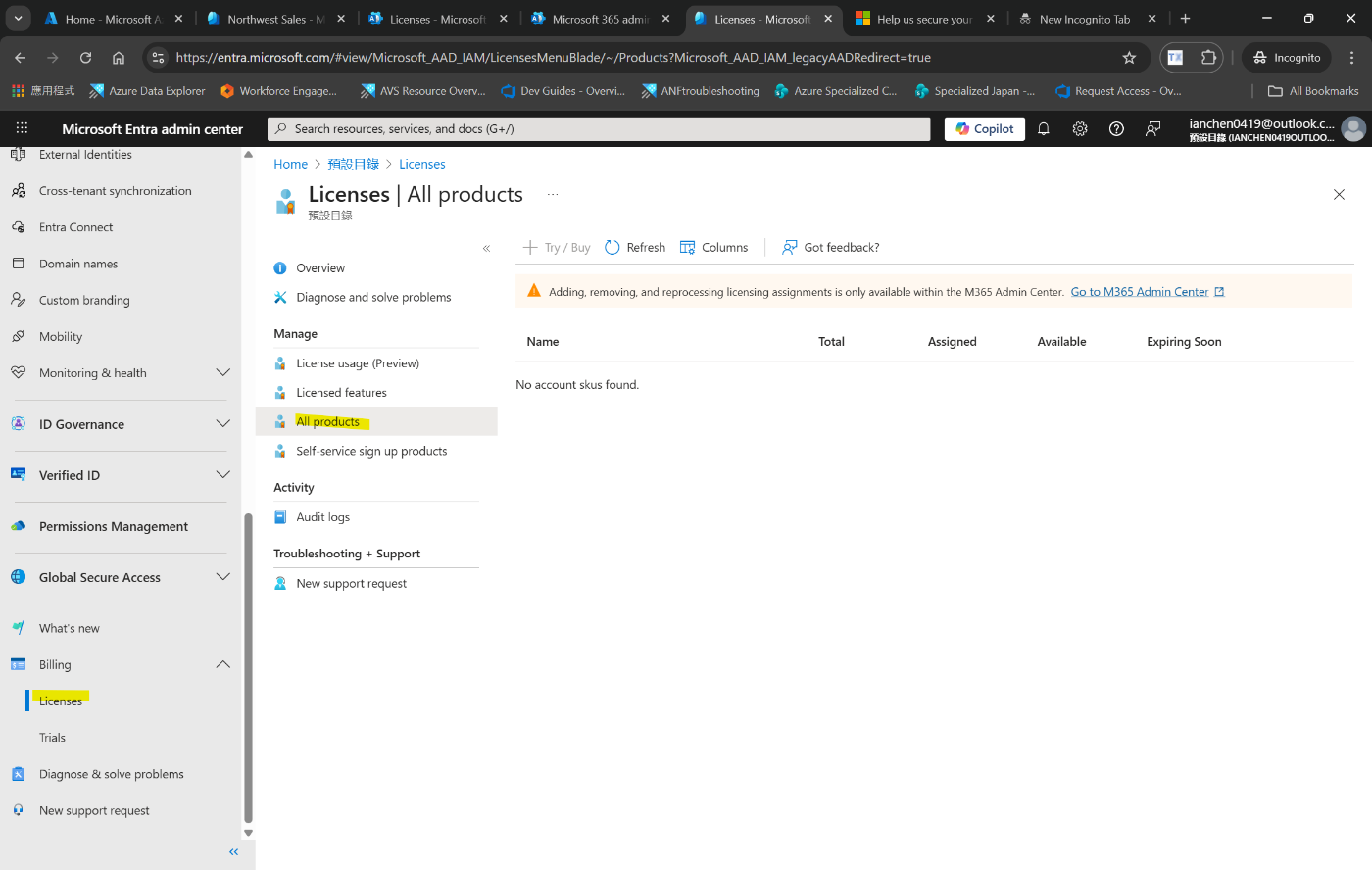
Task: Sort by Available column header
Action: (1061, 342)
